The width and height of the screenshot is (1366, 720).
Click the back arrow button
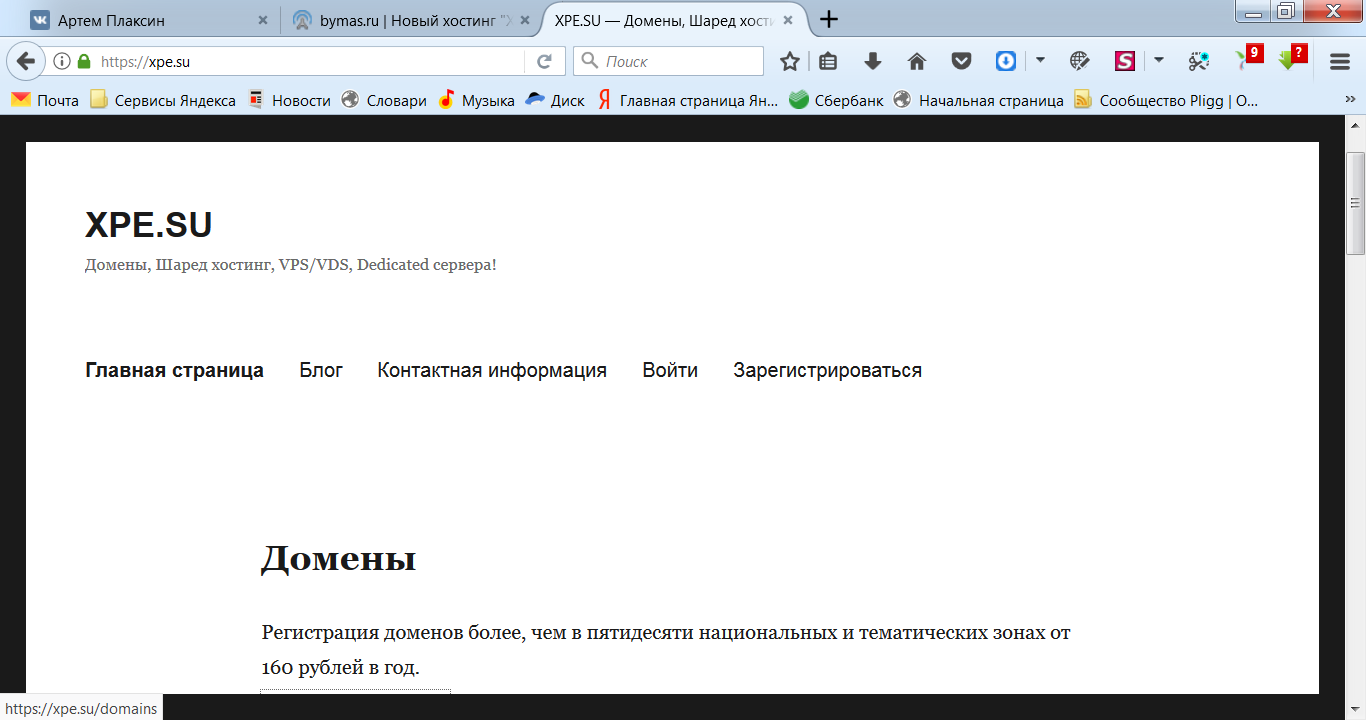pyautogui.click(x=25, y=62)
